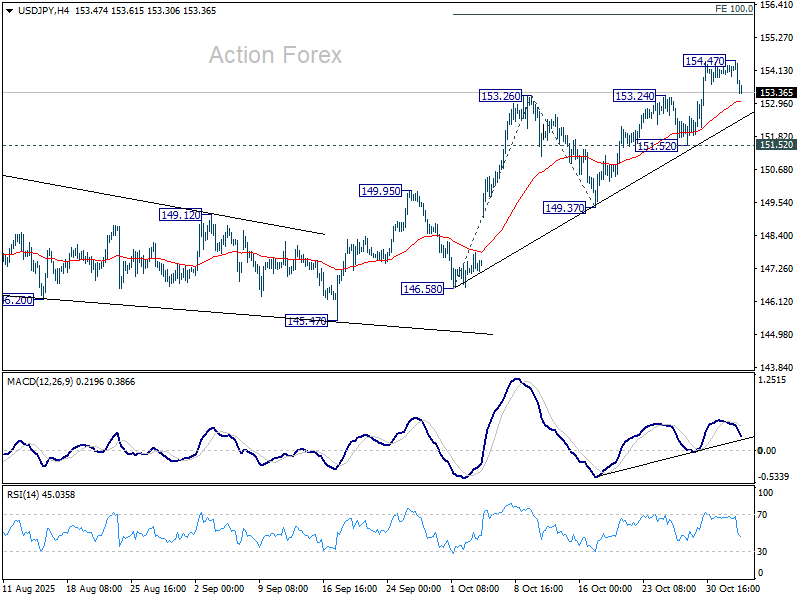Select the 149.370 low price label

[x=564, y=207]
